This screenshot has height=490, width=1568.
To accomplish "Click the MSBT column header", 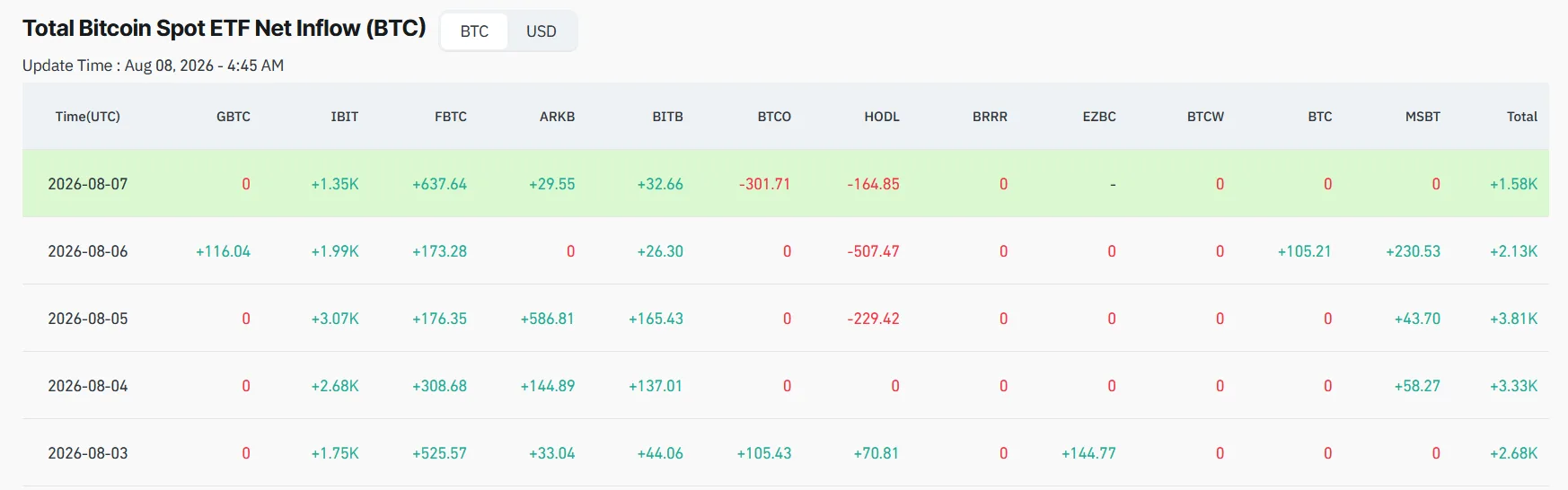I will pyautogui.click(x=1423, y=117).
